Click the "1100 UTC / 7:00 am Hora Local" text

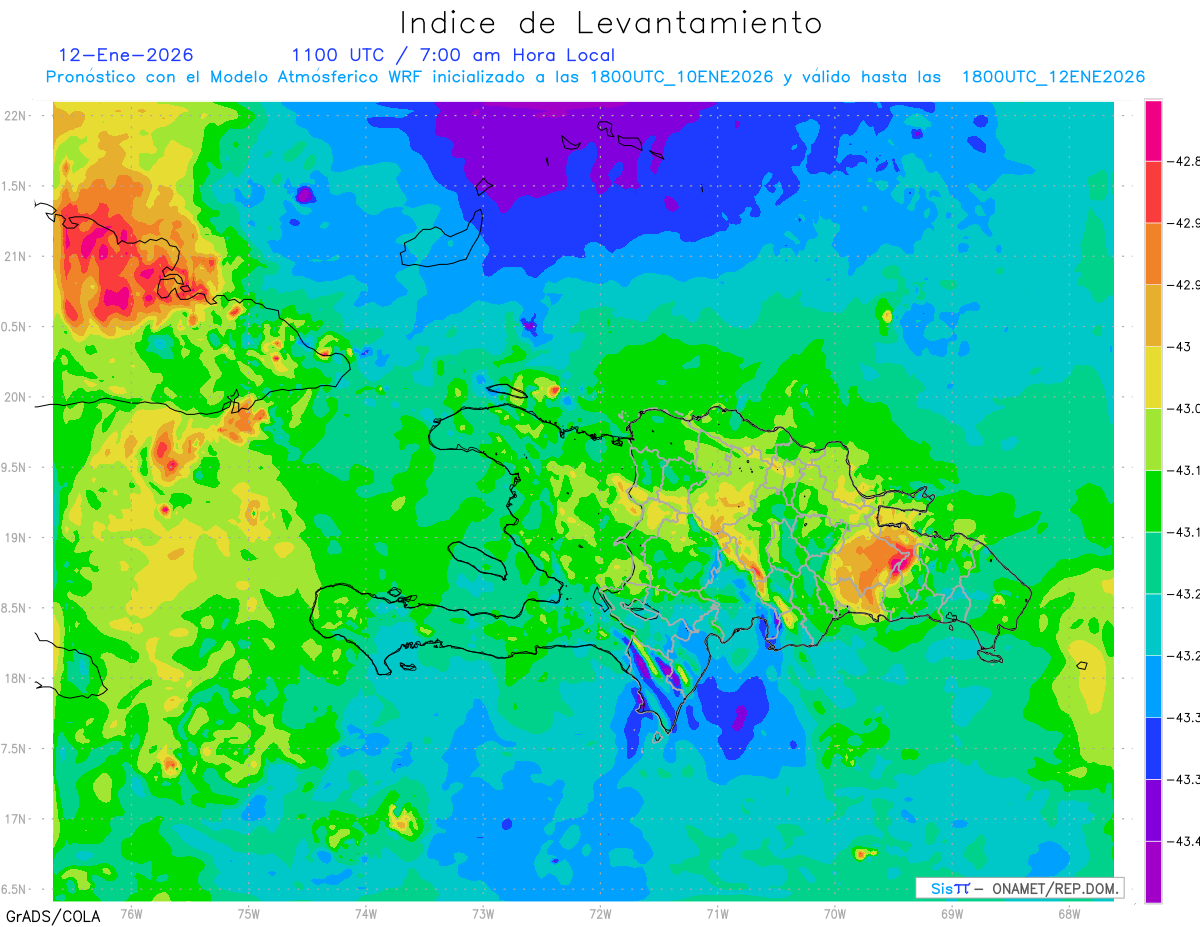tap(453, 55)
